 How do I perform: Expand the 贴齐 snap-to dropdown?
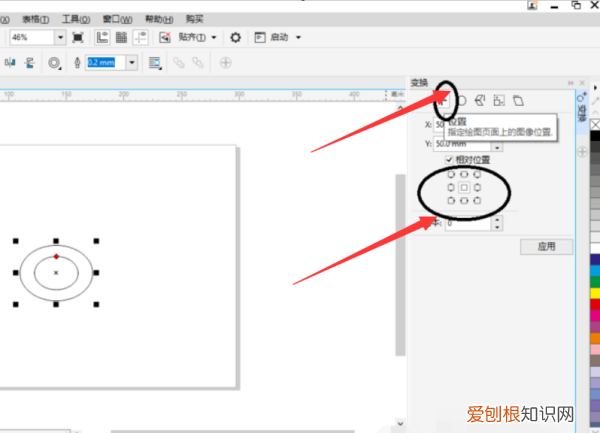(x=215, y=37)
